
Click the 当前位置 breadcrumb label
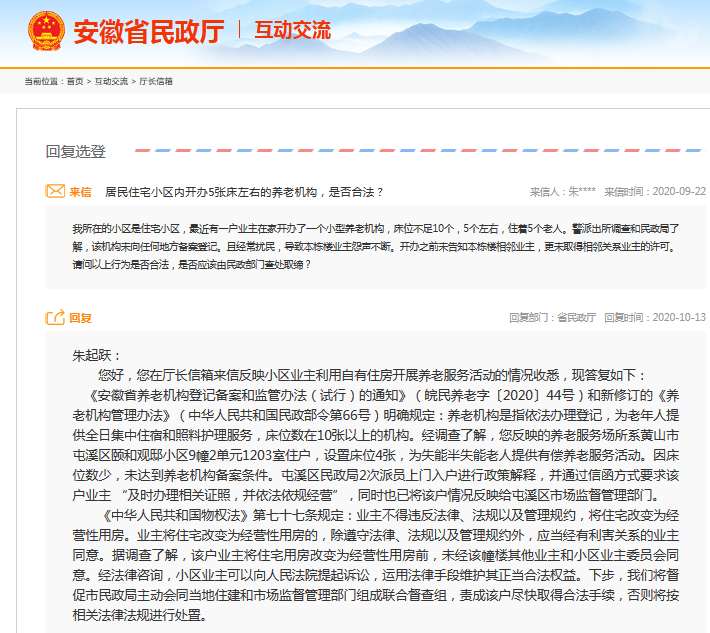point(43,82)
